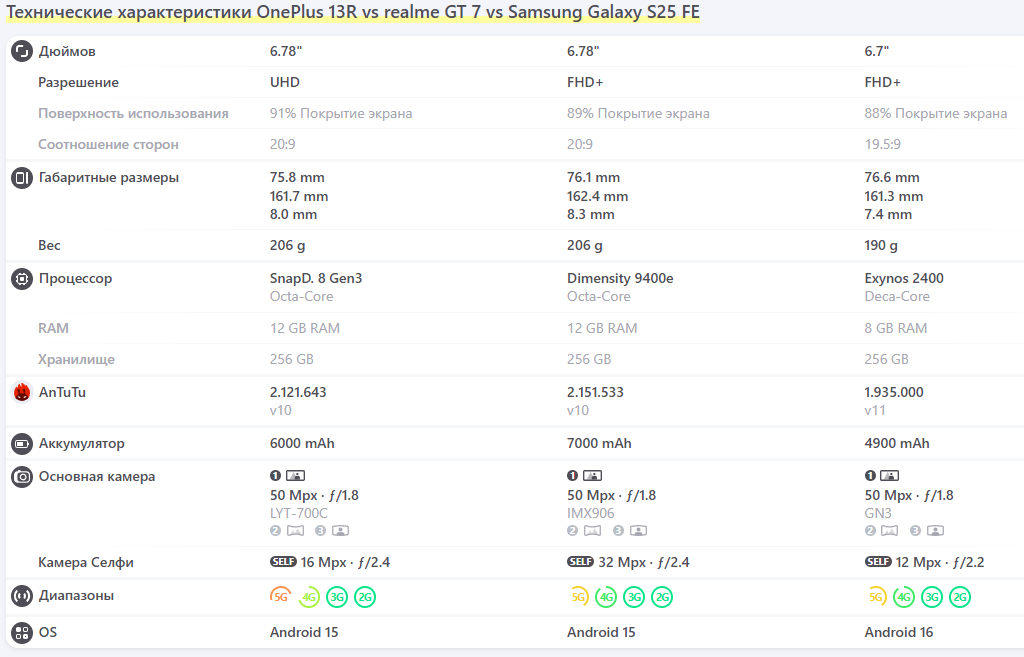This screenshot has height=657, width=1024.
Task: Click the 5G badge for Galaxy S25 FE
Action: 876,596
